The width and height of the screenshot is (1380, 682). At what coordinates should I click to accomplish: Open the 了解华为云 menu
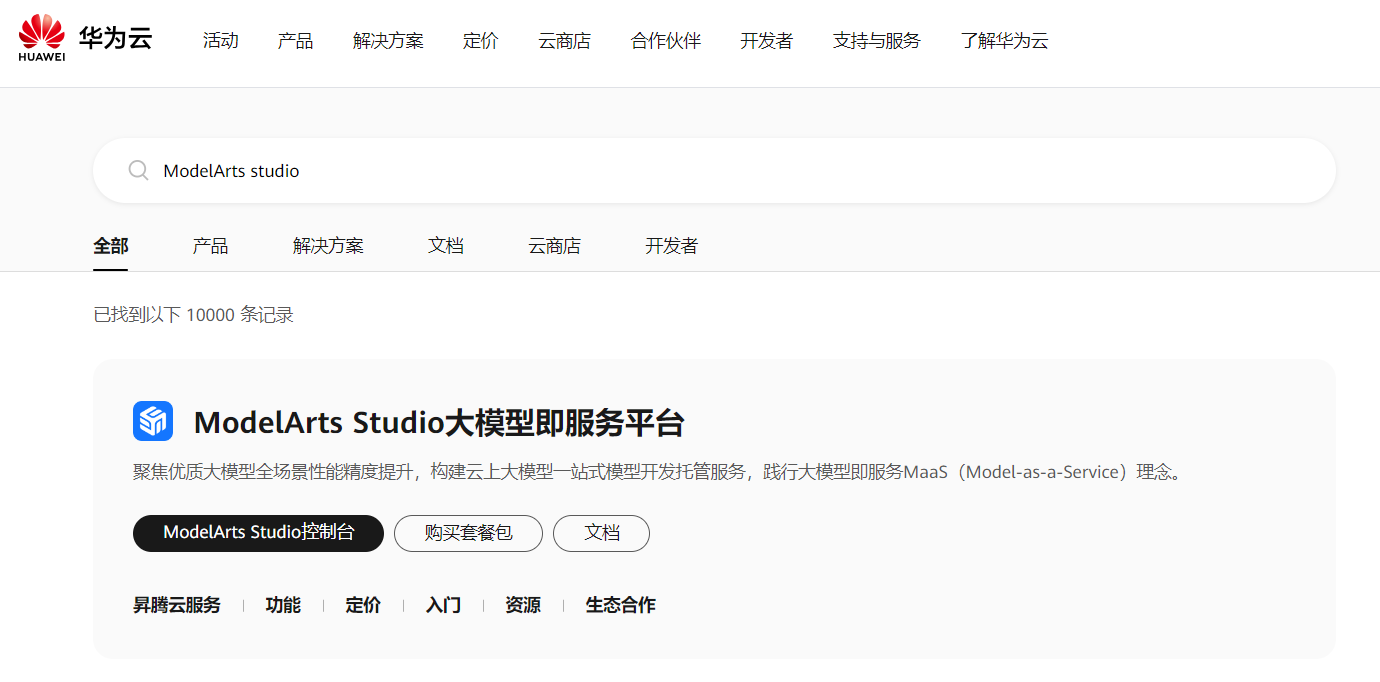(1005, 41)
